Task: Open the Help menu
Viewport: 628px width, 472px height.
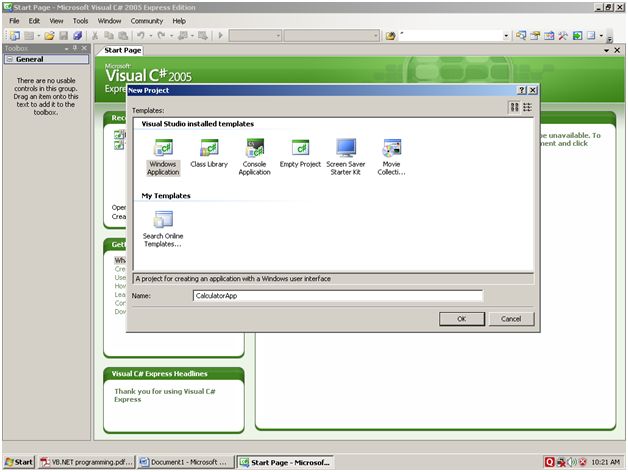Action: pos(179,21)
